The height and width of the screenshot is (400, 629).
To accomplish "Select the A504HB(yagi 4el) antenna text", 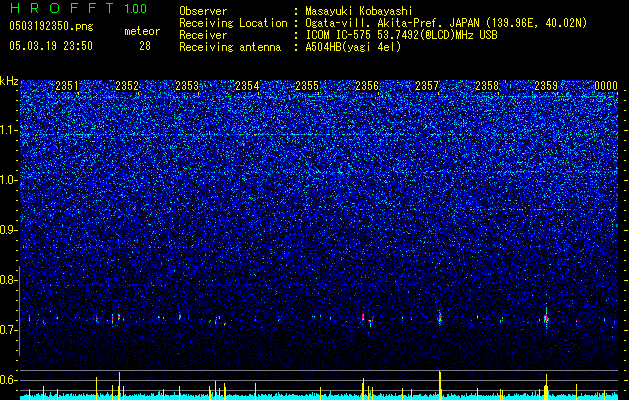I will [353, 47].
